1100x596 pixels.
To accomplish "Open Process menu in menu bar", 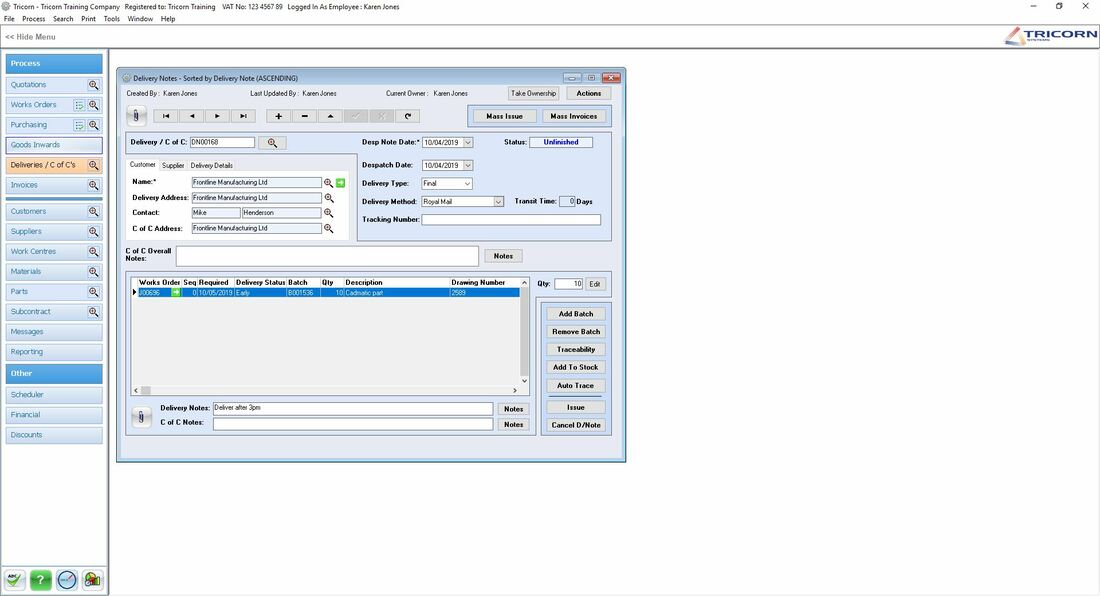I will pos(33,19).
